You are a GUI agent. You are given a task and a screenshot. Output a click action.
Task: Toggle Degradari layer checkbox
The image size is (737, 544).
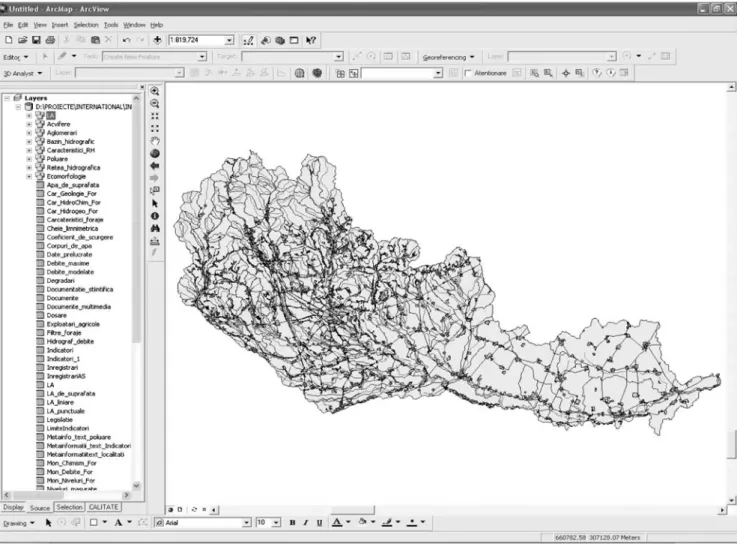coord(40,281)
